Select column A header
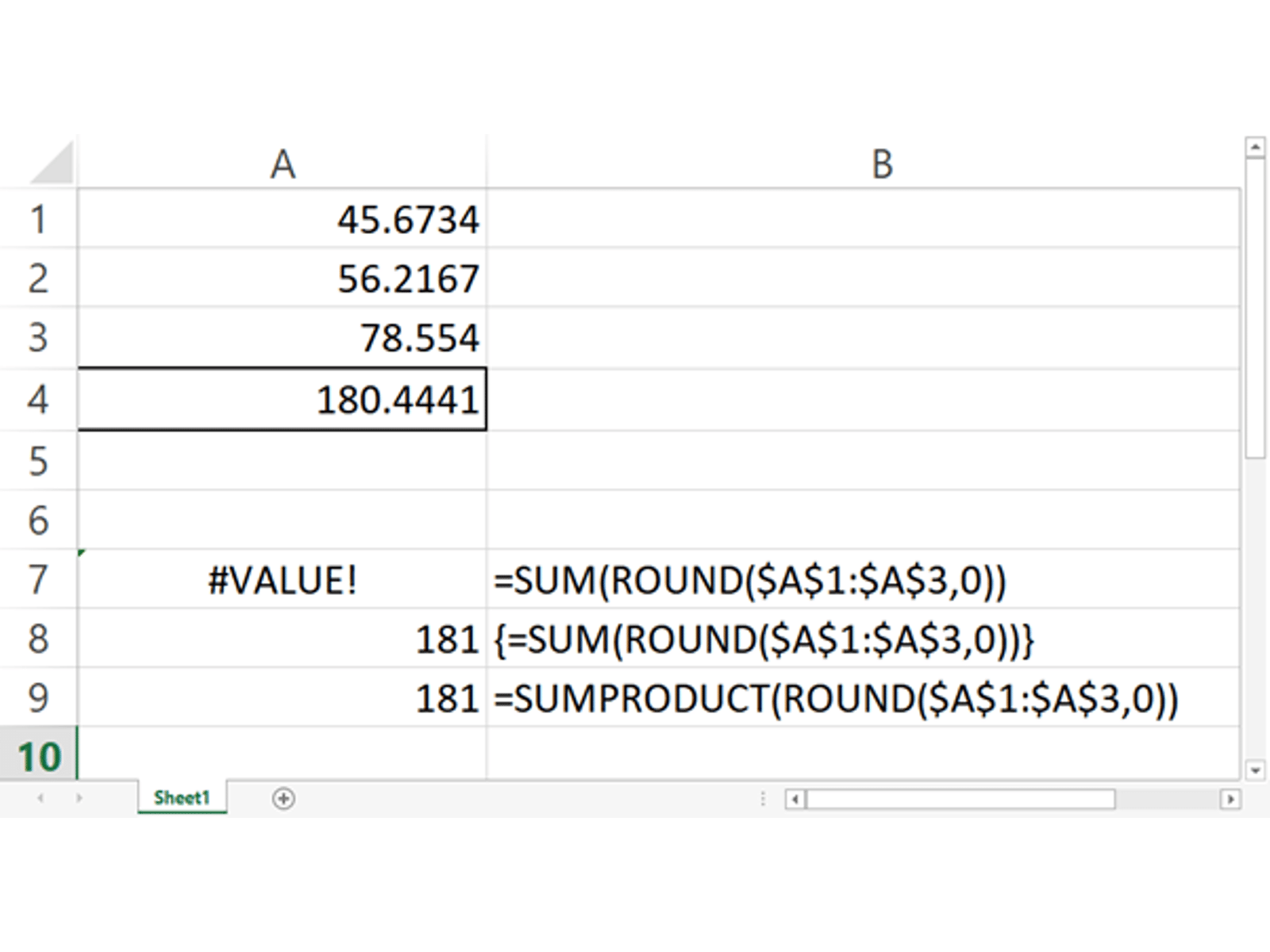Image resolution: width=1270 pixels, height=952 pixels. (x=283, y=165)
